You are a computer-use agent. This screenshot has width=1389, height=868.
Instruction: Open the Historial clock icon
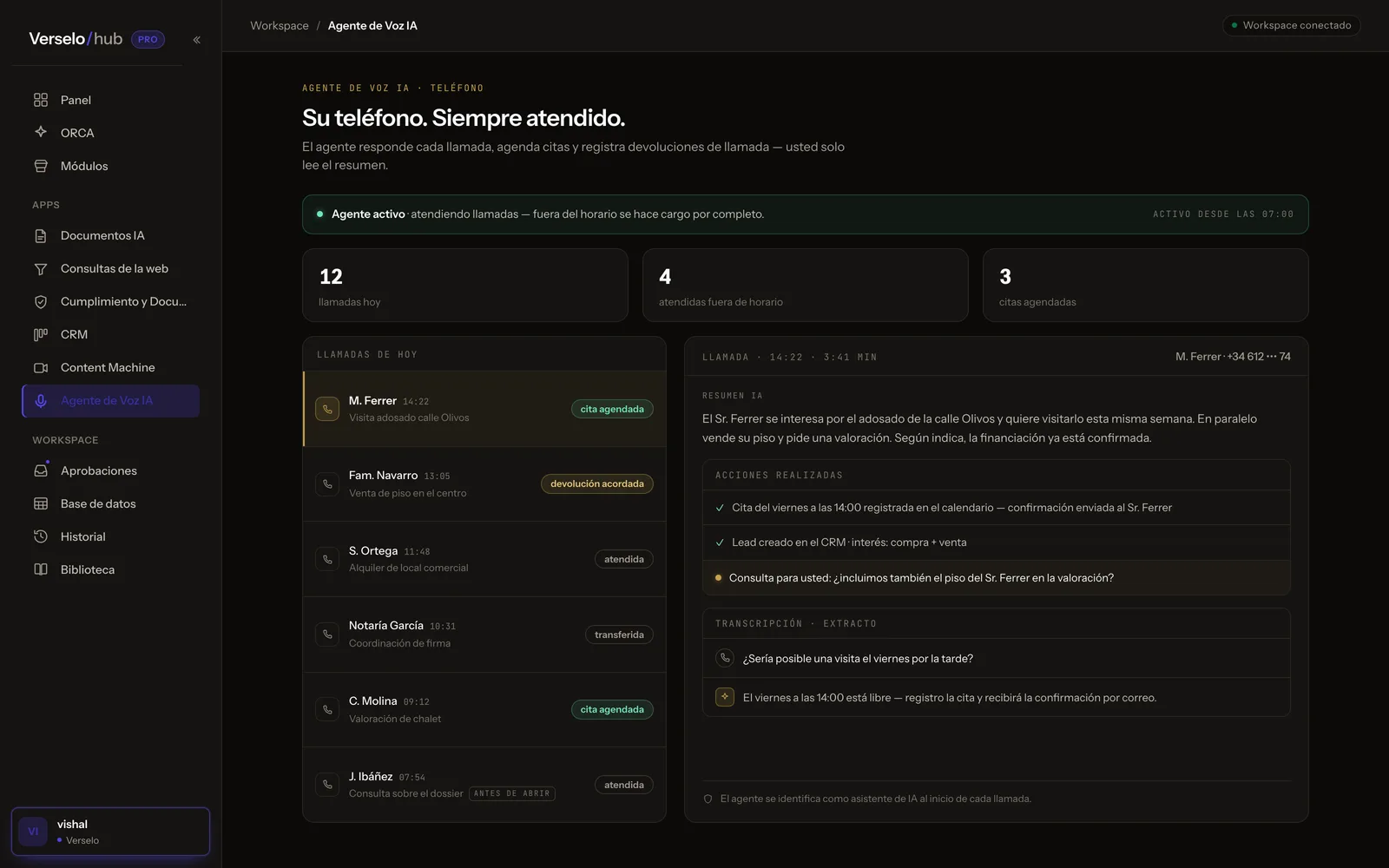pos(41,536)
